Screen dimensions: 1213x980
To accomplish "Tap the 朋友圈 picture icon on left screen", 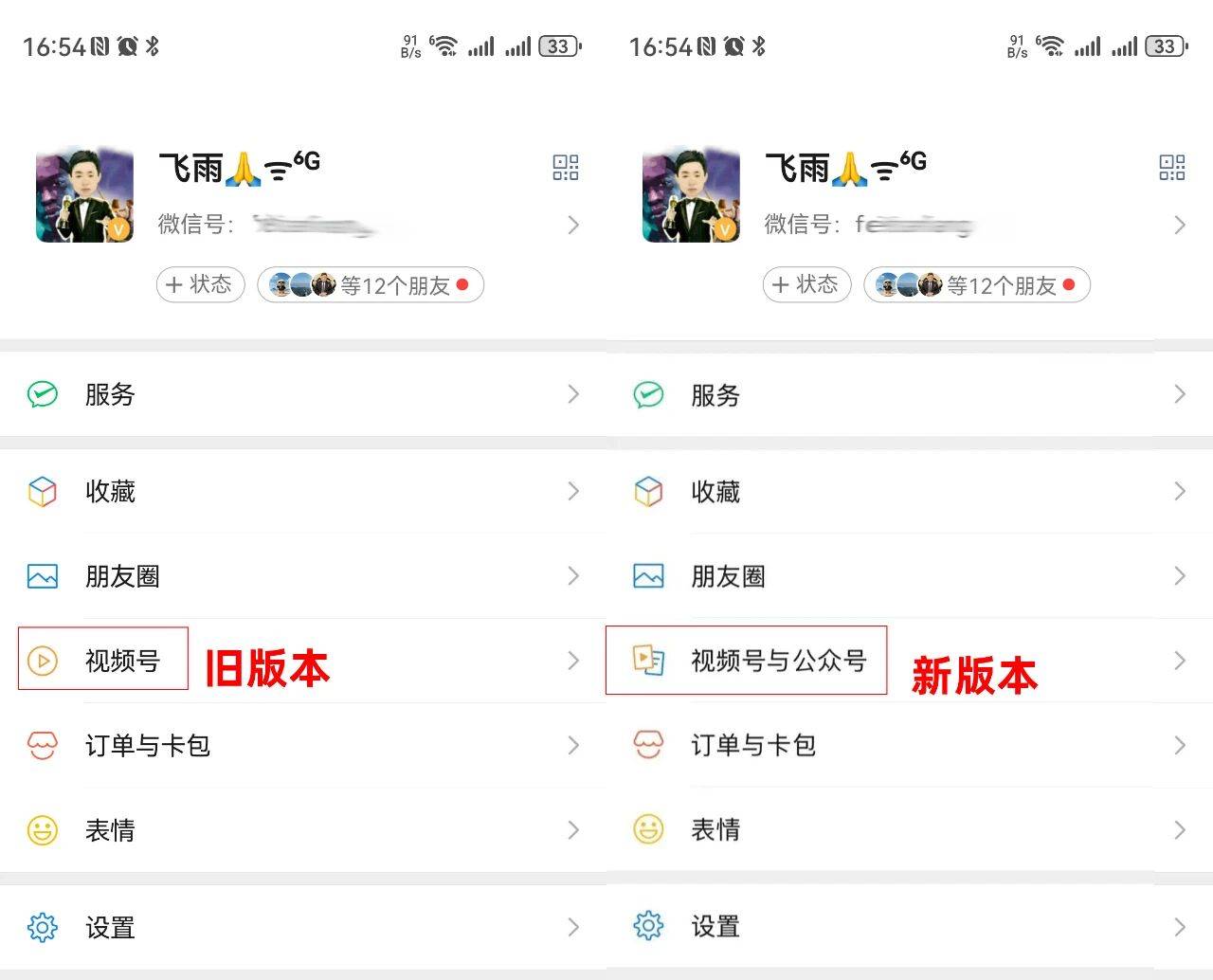I will point(43,576).
